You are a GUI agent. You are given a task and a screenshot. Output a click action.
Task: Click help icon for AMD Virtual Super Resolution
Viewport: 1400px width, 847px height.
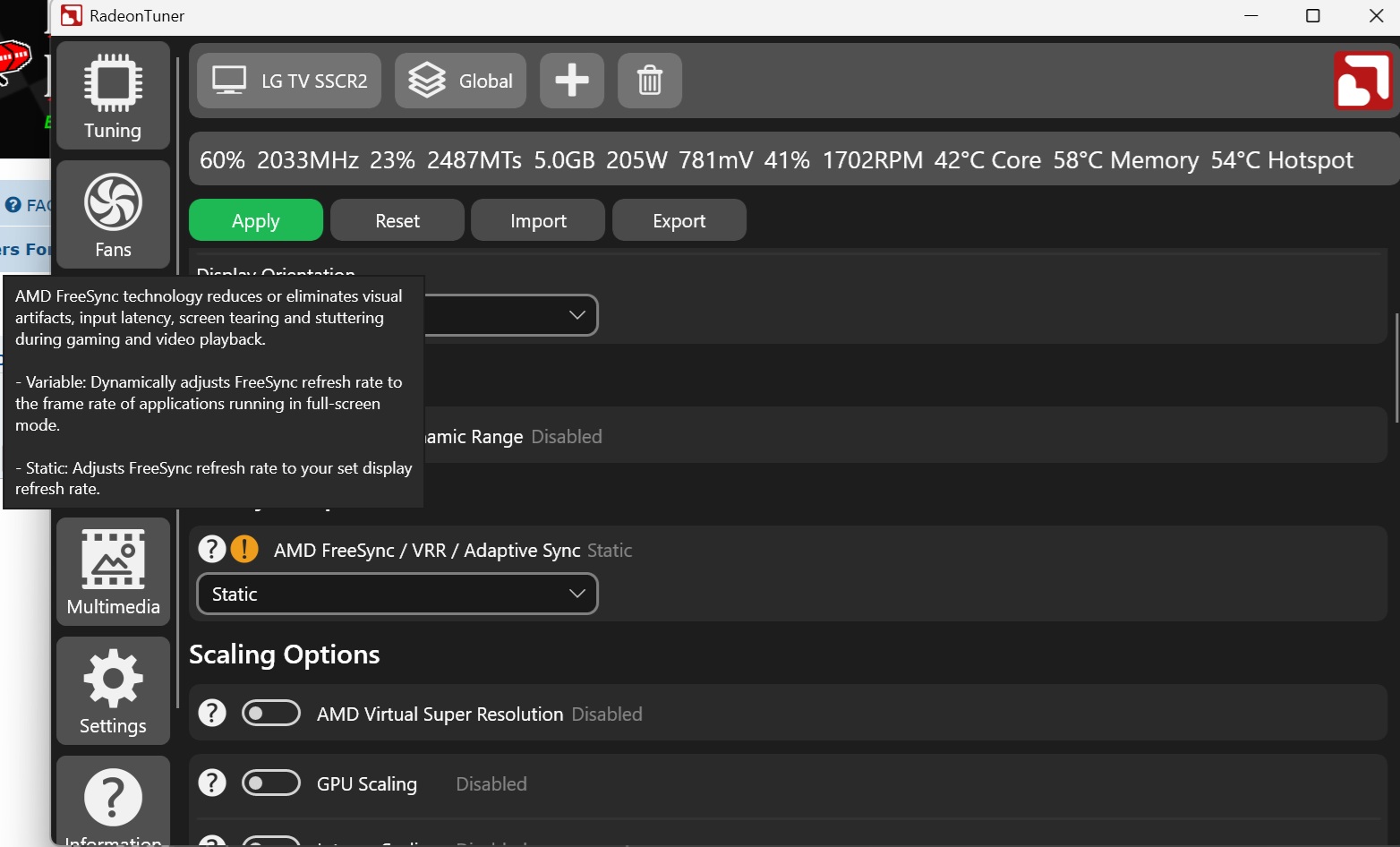[212, 713]
